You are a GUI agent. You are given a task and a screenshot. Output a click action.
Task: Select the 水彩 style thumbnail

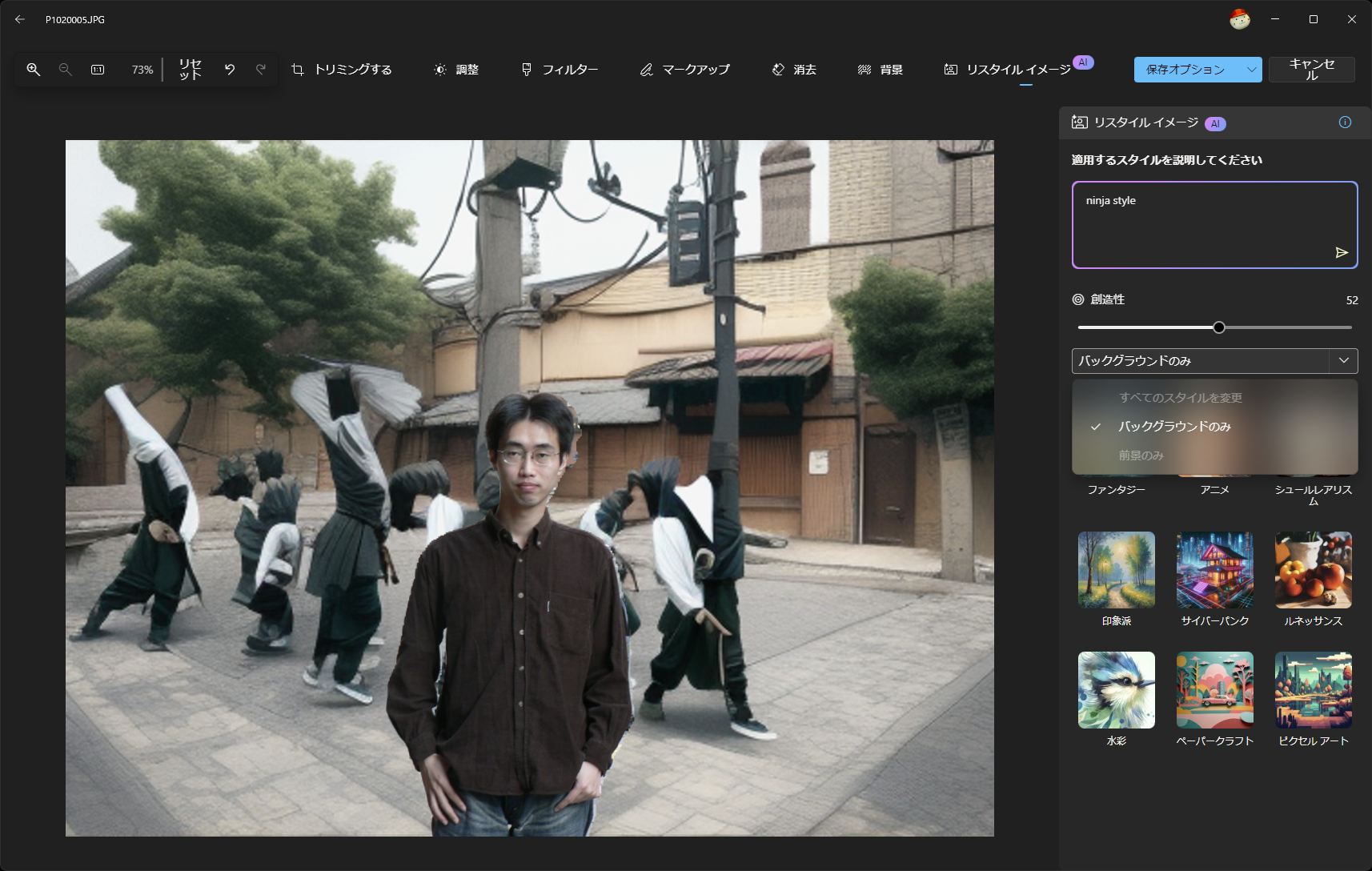click(x=1117, y=690)
